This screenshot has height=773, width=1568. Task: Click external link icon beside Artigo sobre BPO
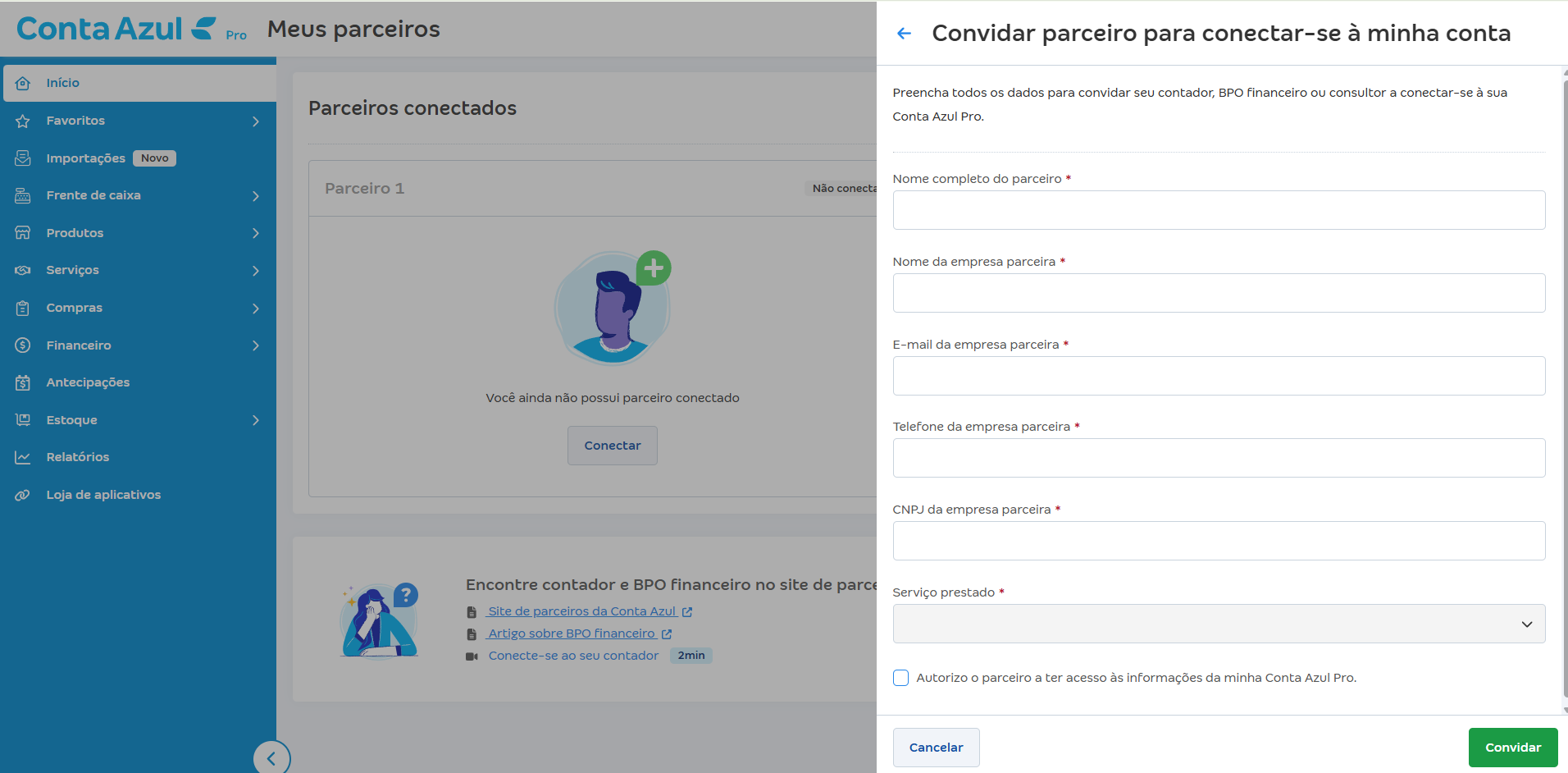[667, 634]
